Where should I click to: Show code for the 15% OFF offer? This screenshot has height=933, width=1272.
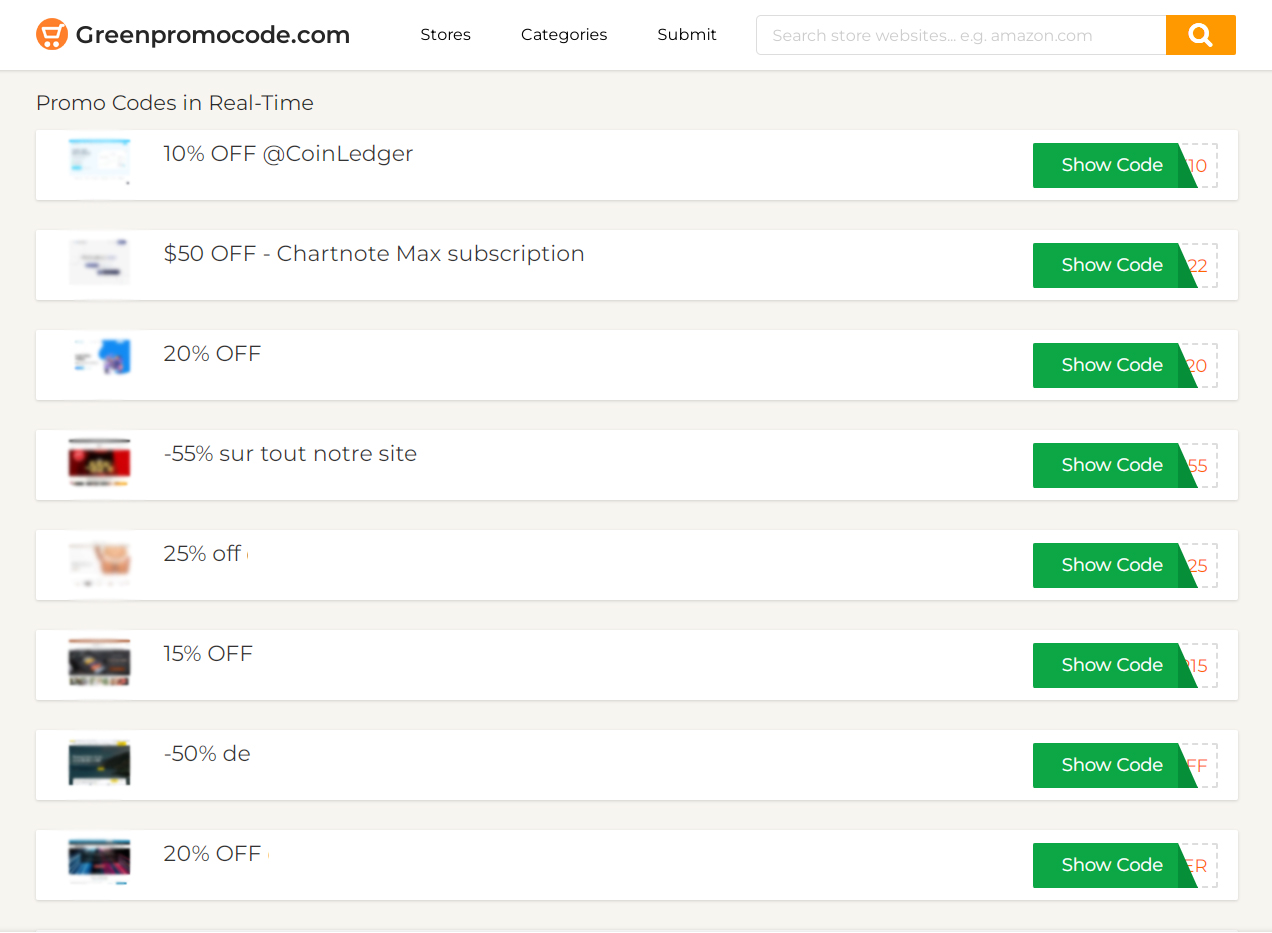point(1114,665)
